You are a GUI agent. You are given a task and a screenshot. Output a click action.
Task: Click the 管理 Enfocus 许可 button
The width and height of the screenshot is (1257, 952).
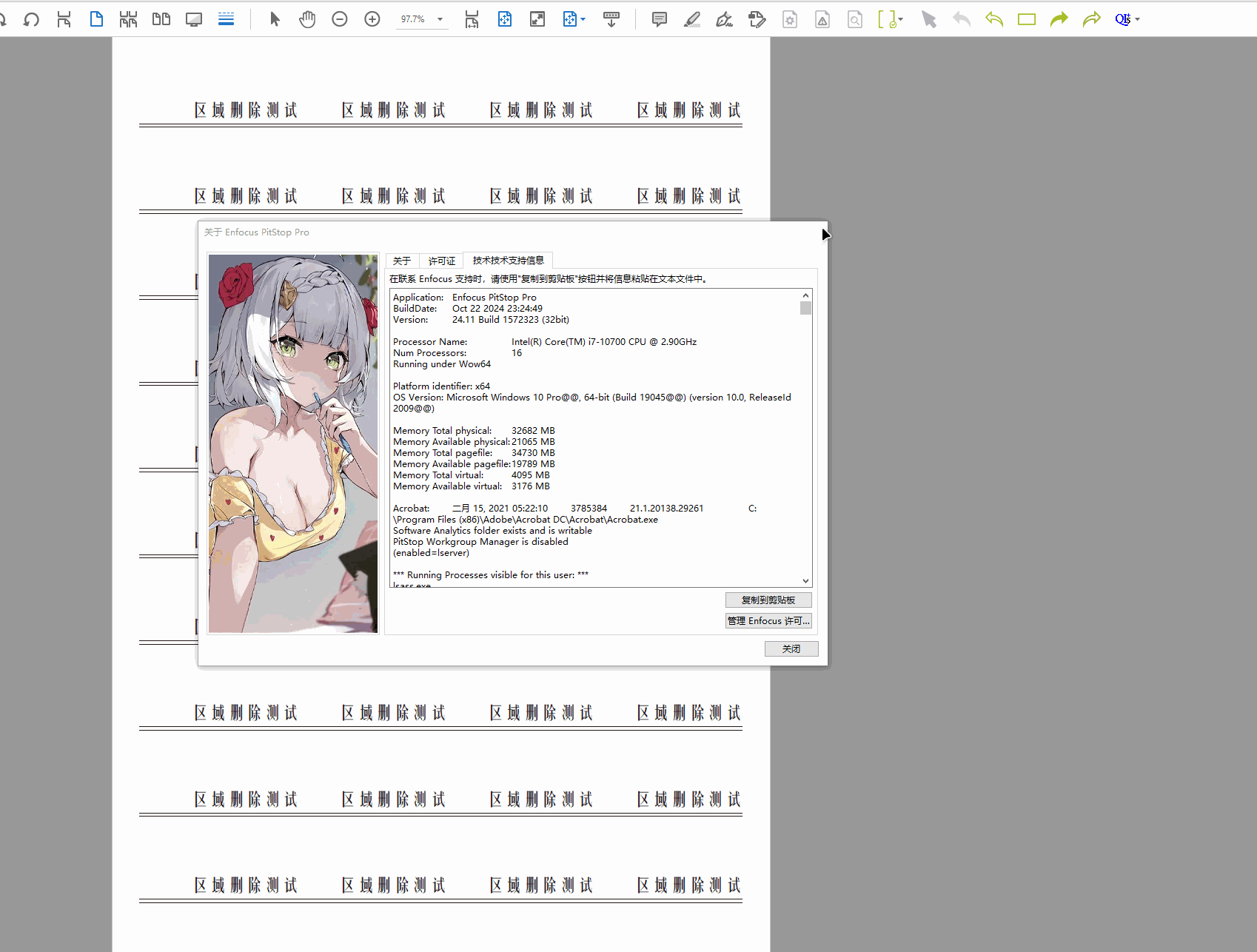(768, 621)
